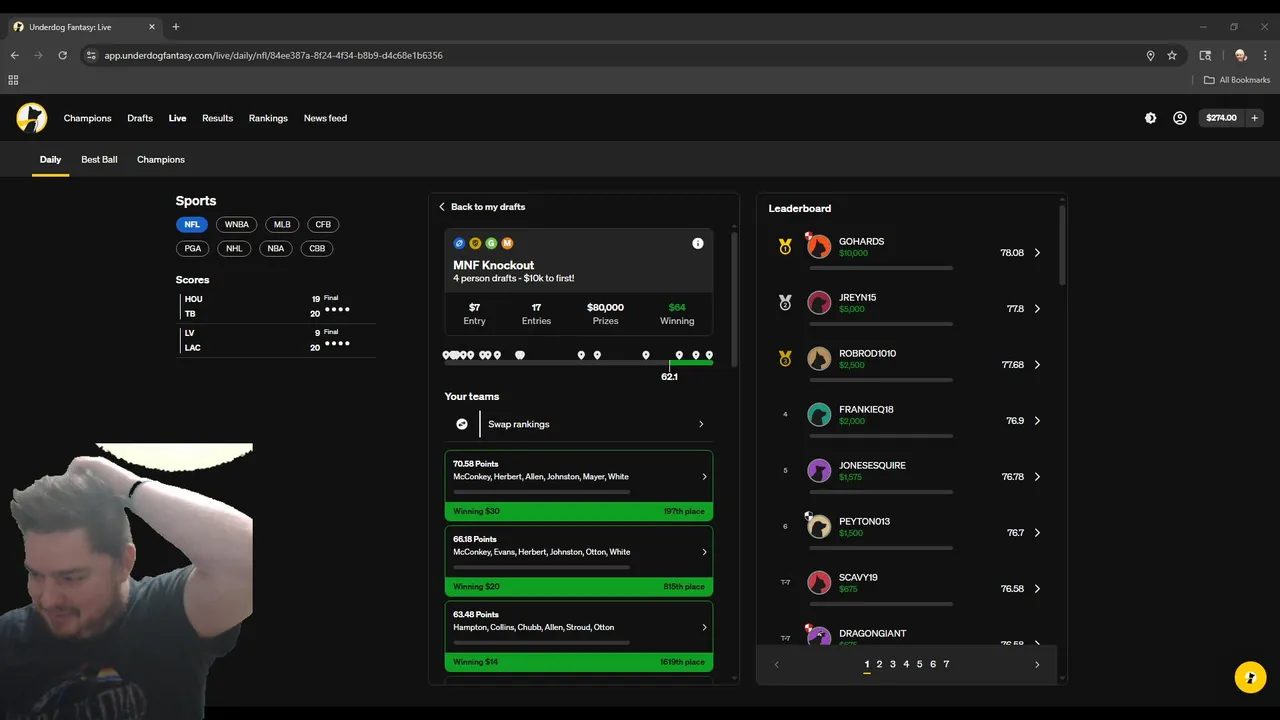Screen dimensions: 1280x720
Task: Click the 63.48 Points team card
Action: point(579,636)
